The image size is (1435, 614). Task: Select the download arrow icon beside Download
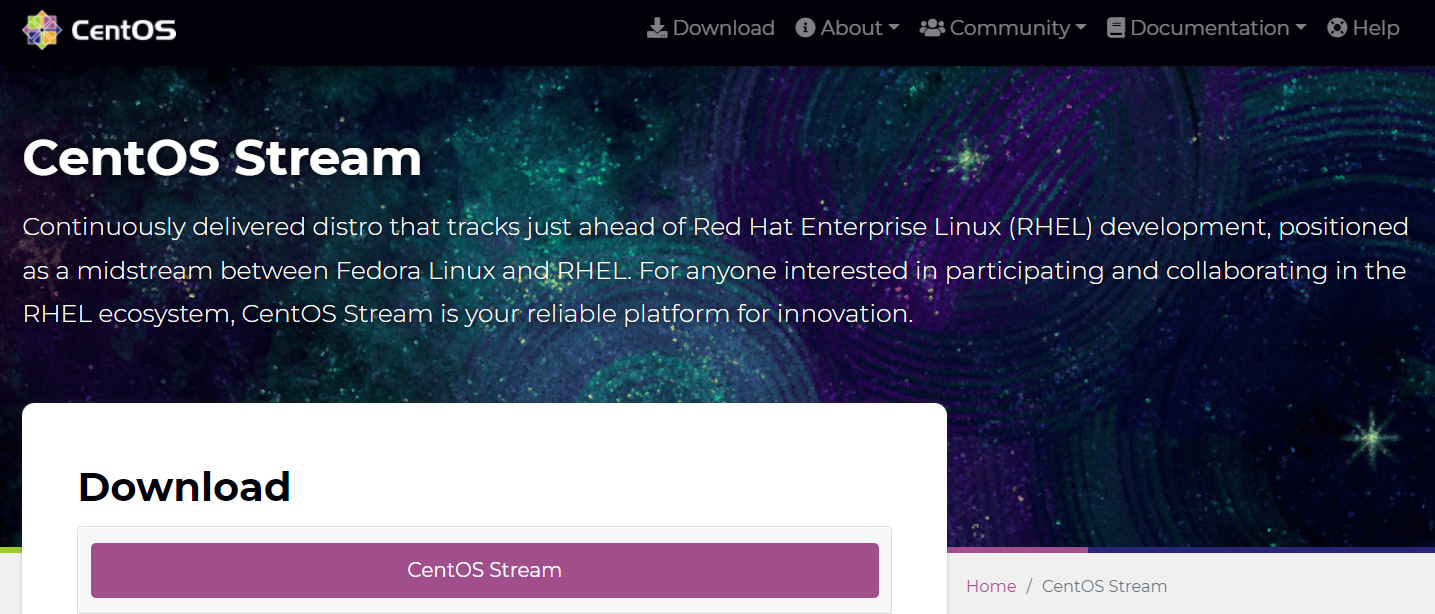(x=657, y=27)
